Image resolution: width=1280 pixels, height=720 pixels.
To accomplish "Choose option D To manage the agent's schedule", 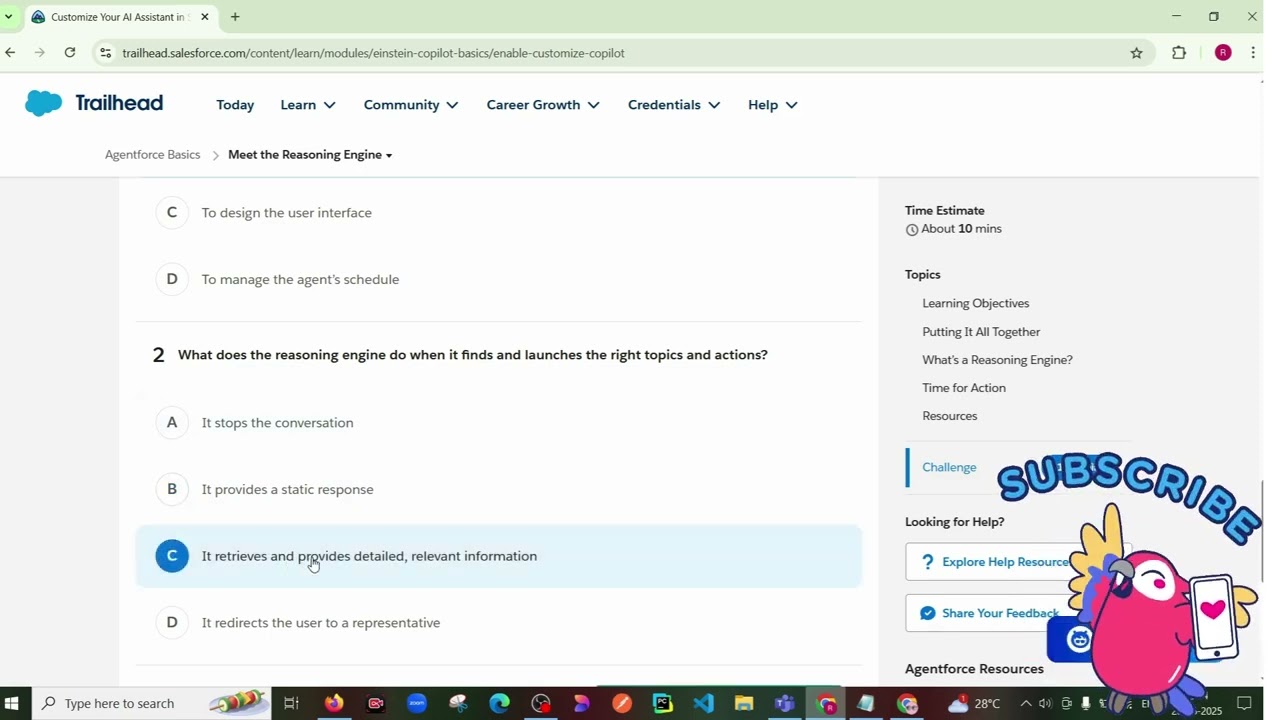I will tap(498, 279).
